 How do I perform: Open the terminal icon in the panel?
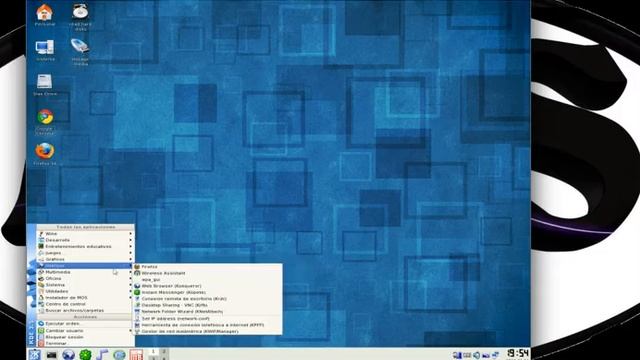(x=51, y=355)
